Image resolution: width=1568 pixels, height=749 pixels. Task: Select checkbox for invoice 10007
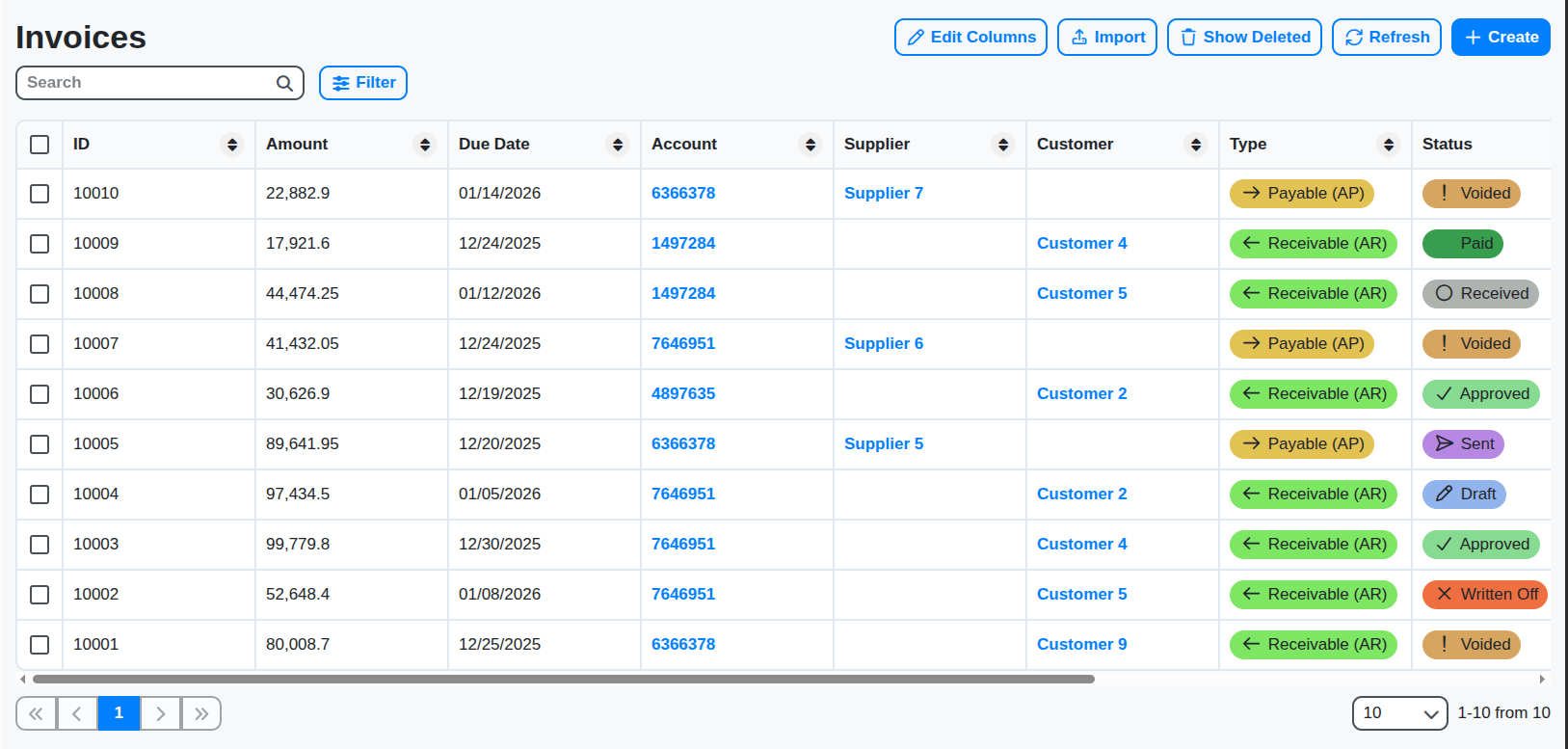pyautogui.click(x=40, y=344)
